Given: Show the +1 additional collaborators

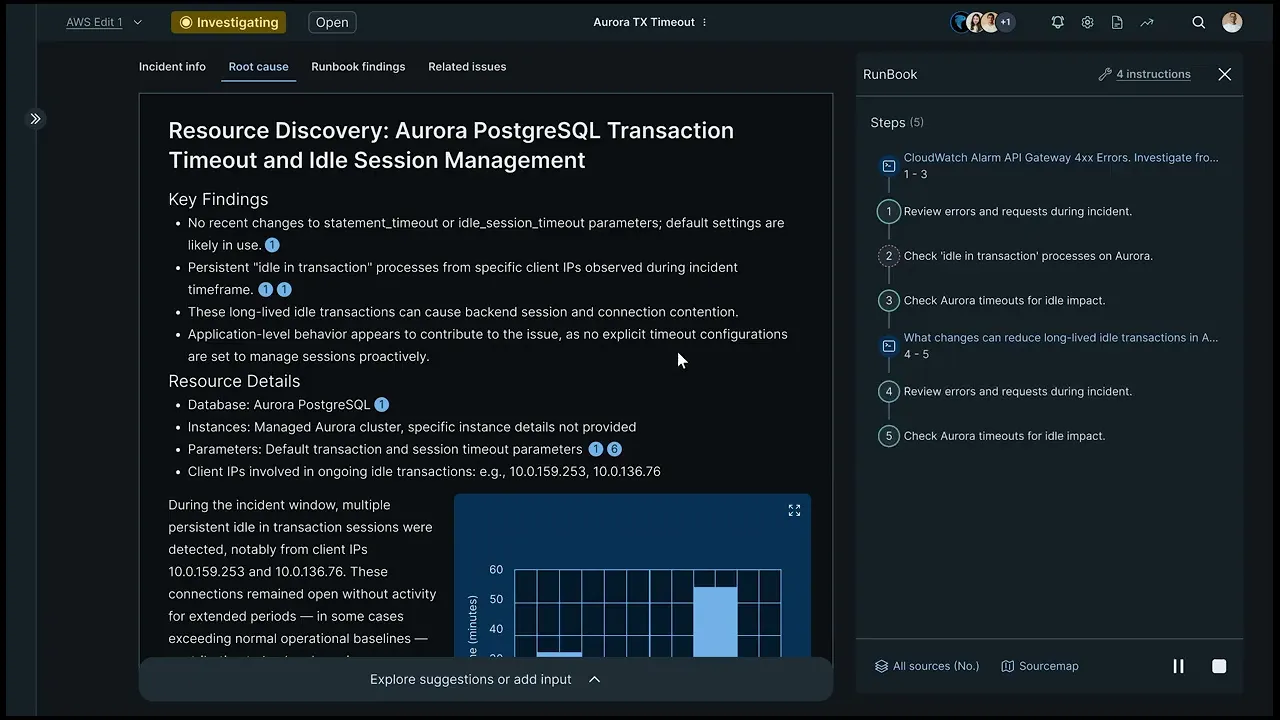Looking at the screenshot, I should pyautogui.click(x=1006, y=22).
